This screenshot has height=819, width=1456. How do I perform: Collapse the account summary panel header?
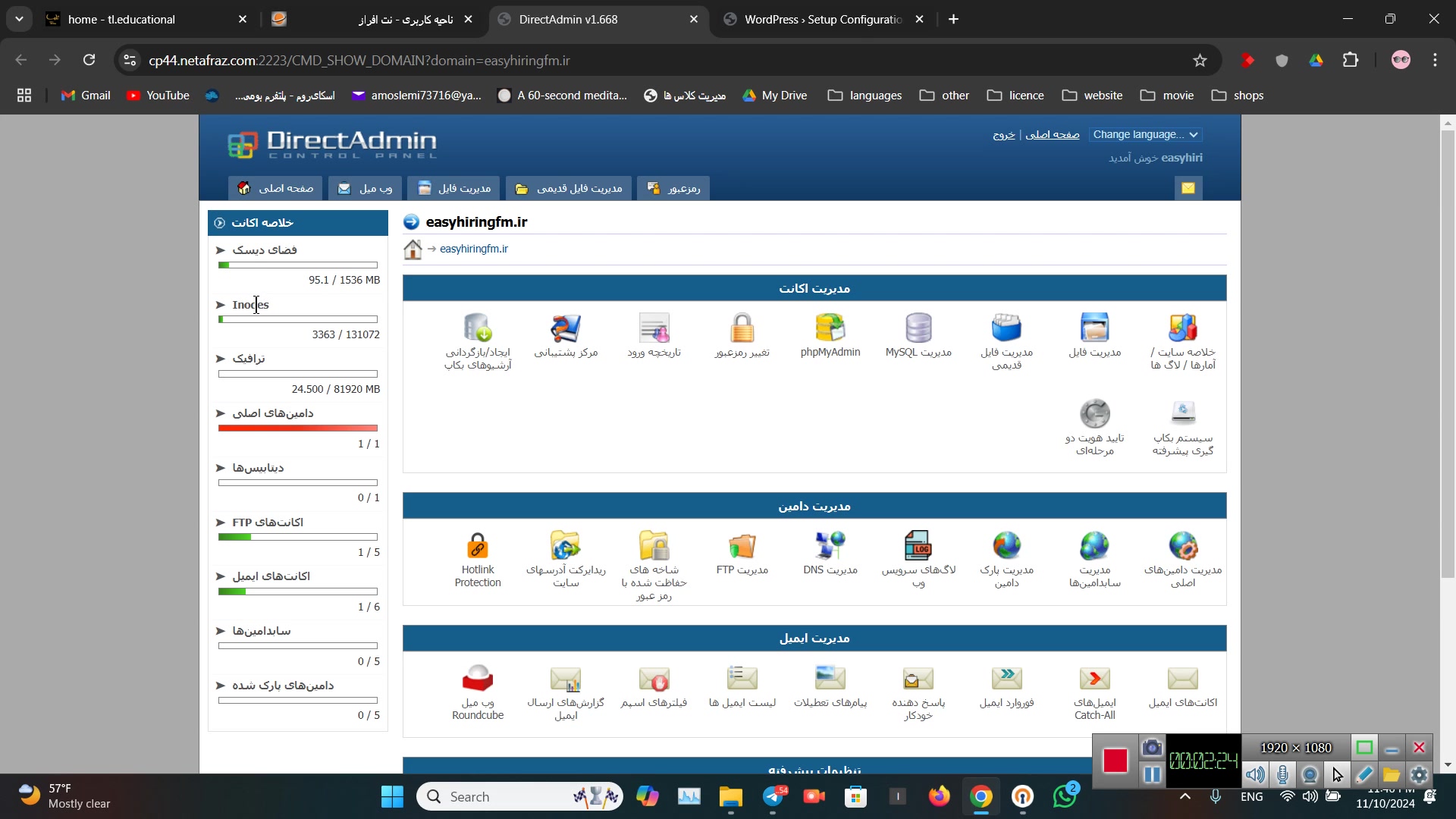[220, 223]
